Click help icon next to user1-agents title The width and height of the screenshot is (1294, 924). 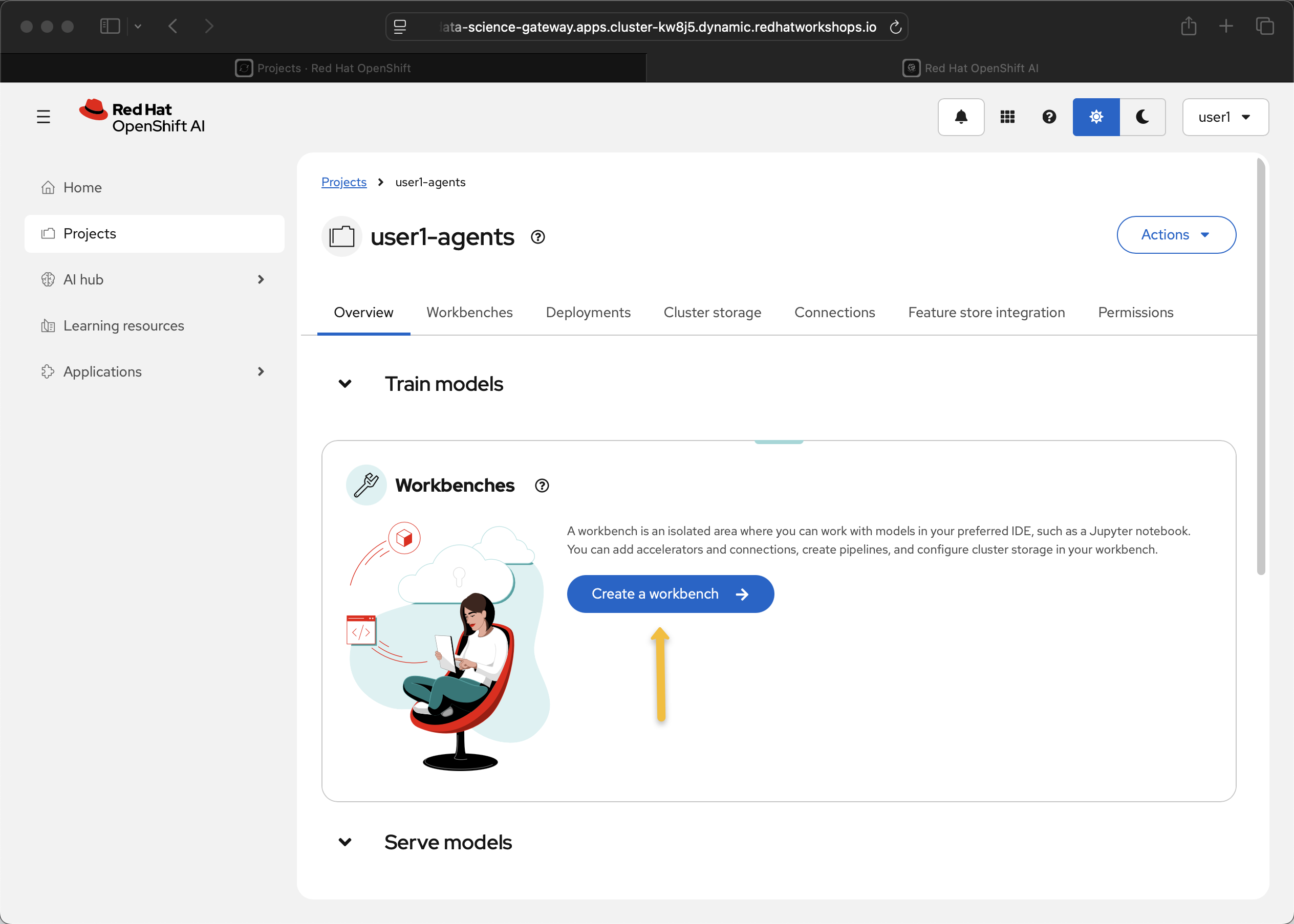click(x=537, y=237)
